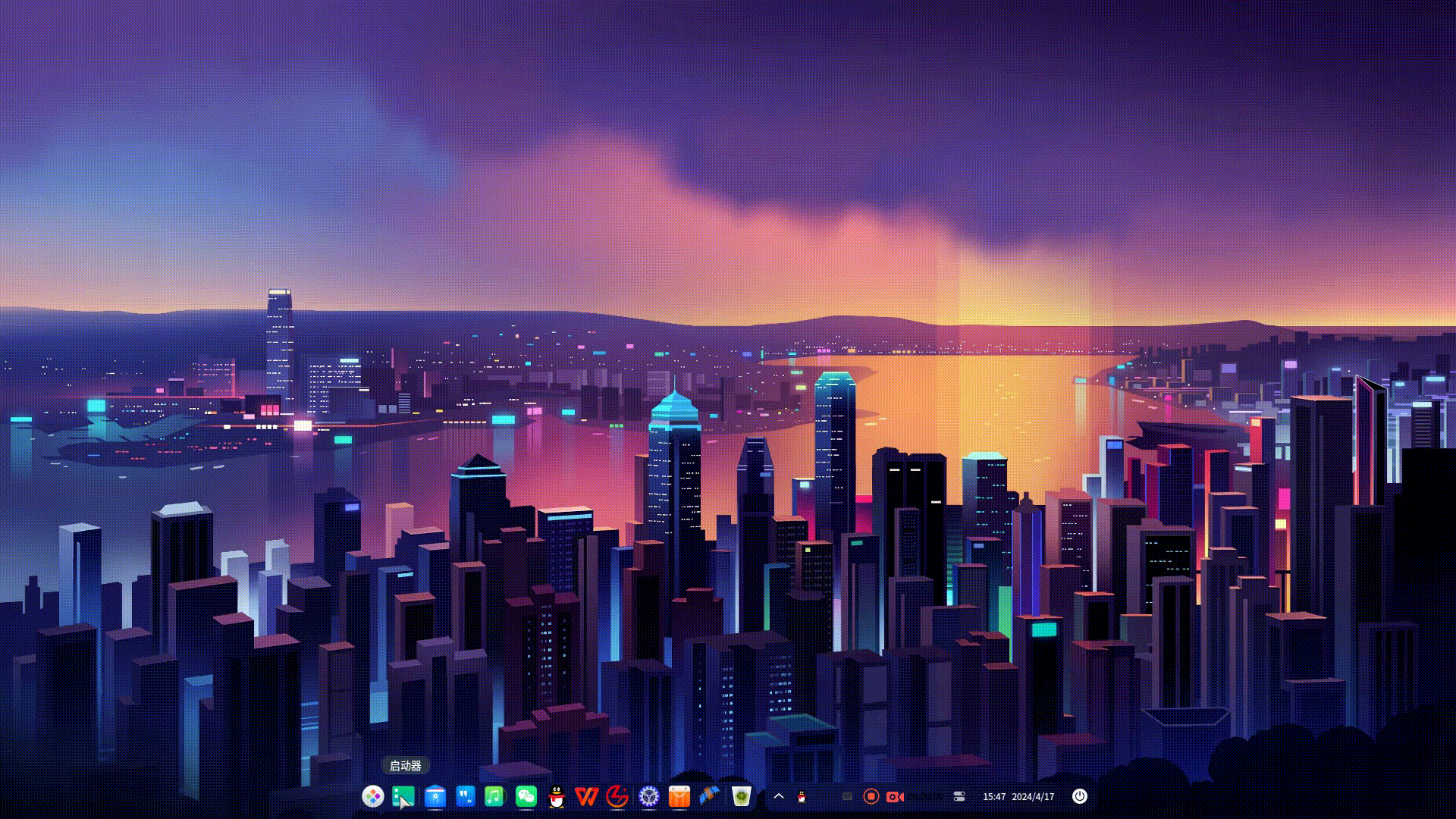Open the Control Center gear icon
Screen dimensions: 1456x819
pos(650,796)
